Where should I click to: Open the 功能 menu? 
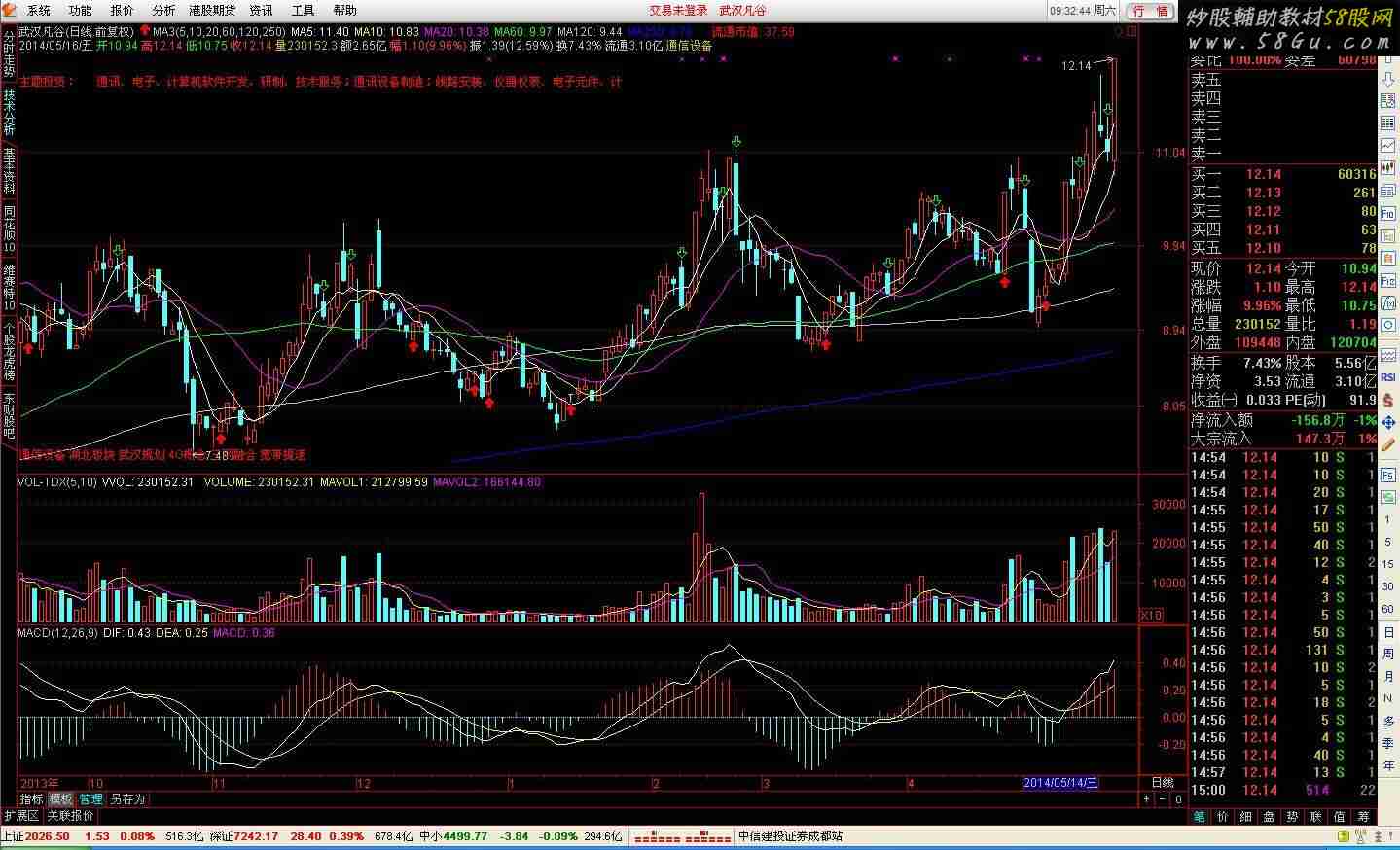click(80, 10)
